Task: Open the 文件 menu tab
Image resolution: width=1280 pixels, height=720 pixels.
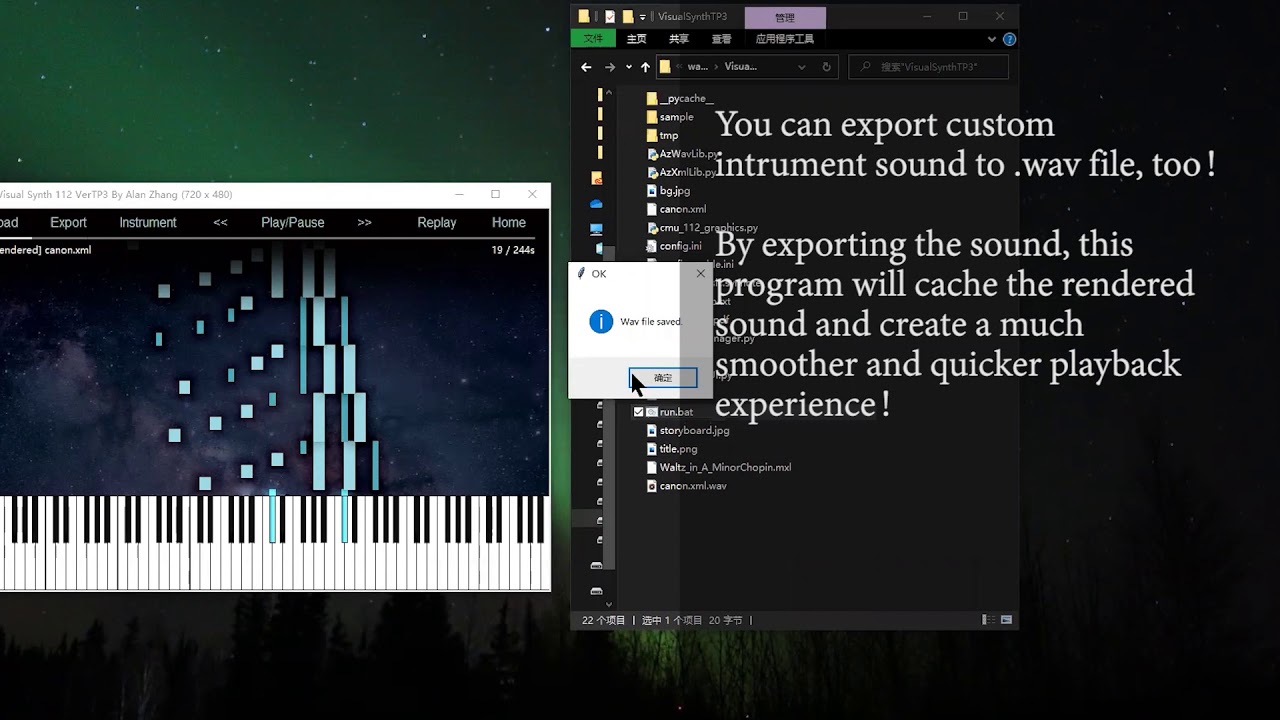Action: [593, 39]
